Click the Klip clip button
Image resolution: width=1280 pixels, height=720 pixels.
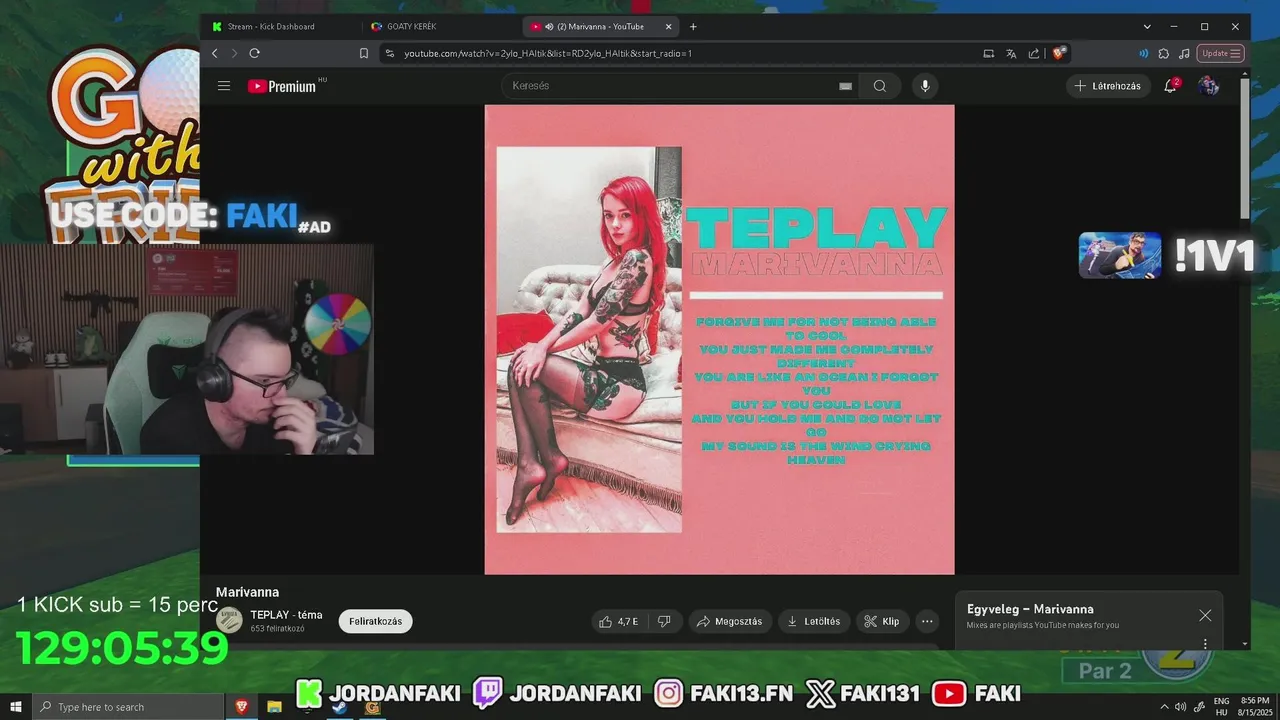click(882, 621)
